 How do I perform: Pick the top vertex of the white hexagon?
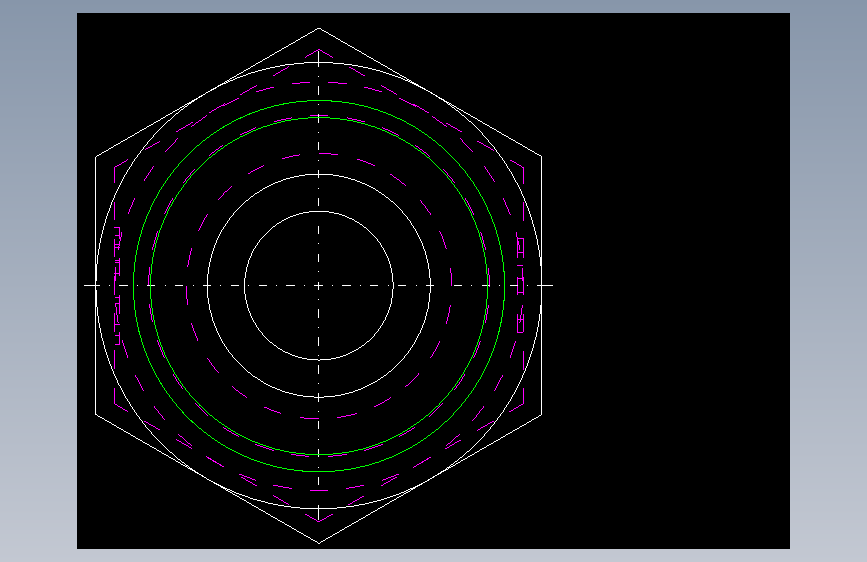click(x=318, y=28)
